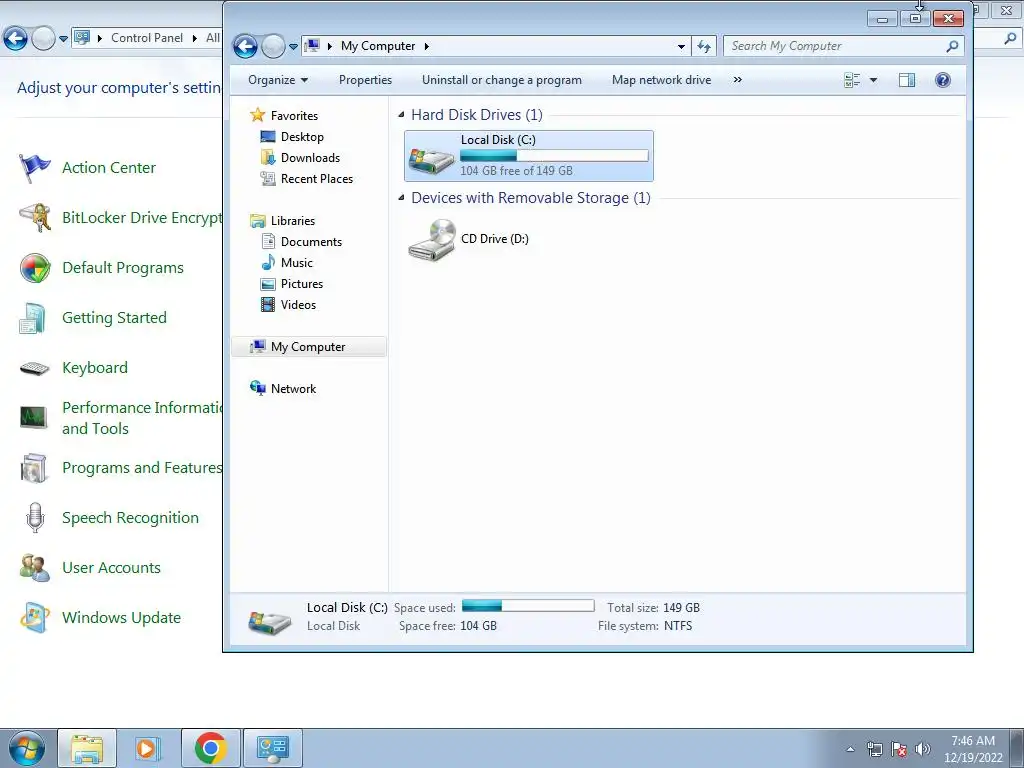This screenshot has height=768, width=1024.
Task: Open Help with the question mark icon
Action: click(942, 80)
